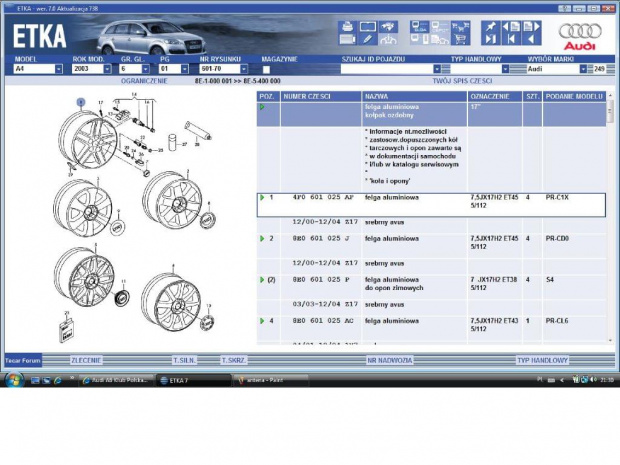This screenshot has height=465, width=620.
Task: Click the faded icon under the handshake
Action: (x=388, y=39)
